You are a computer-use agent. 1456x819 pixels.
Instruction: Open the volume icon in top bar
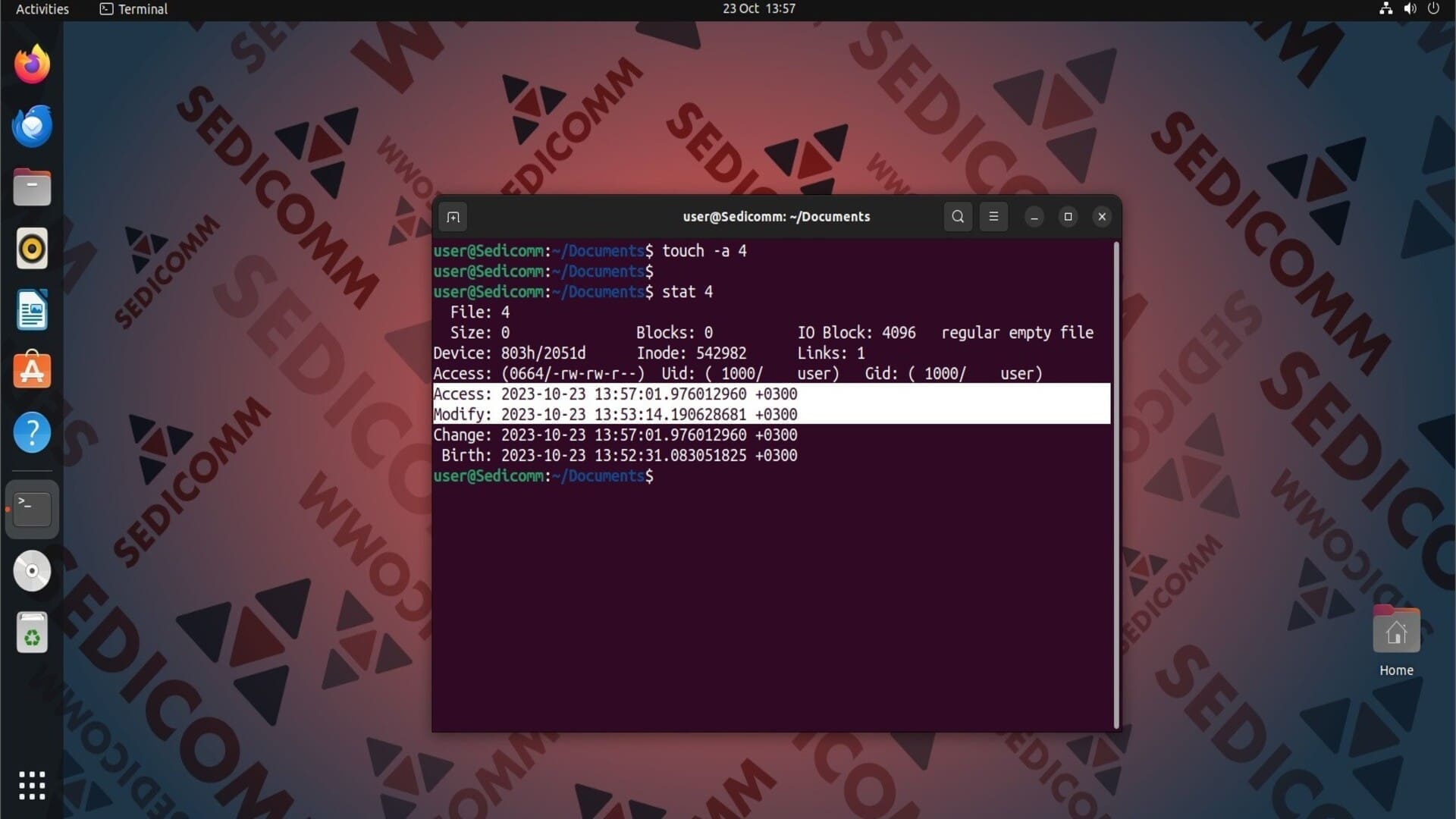[x=1410, y=9]
